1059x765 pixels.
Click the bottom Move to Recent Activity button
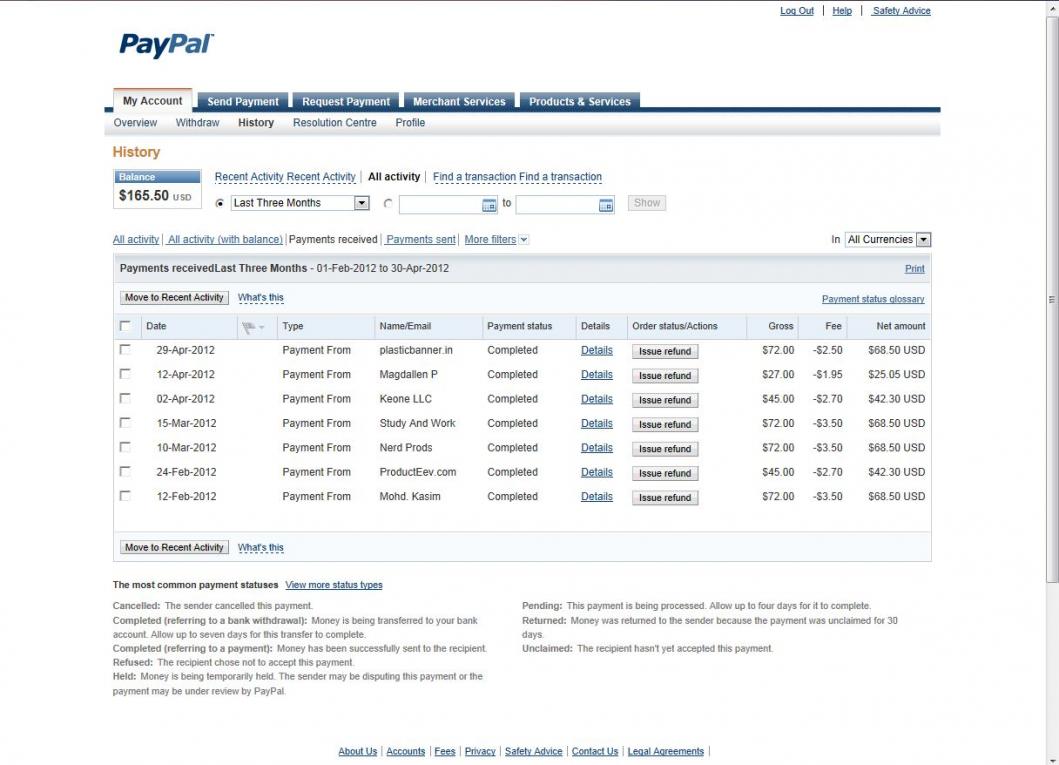pyautogui.click(x=174, y=548)
